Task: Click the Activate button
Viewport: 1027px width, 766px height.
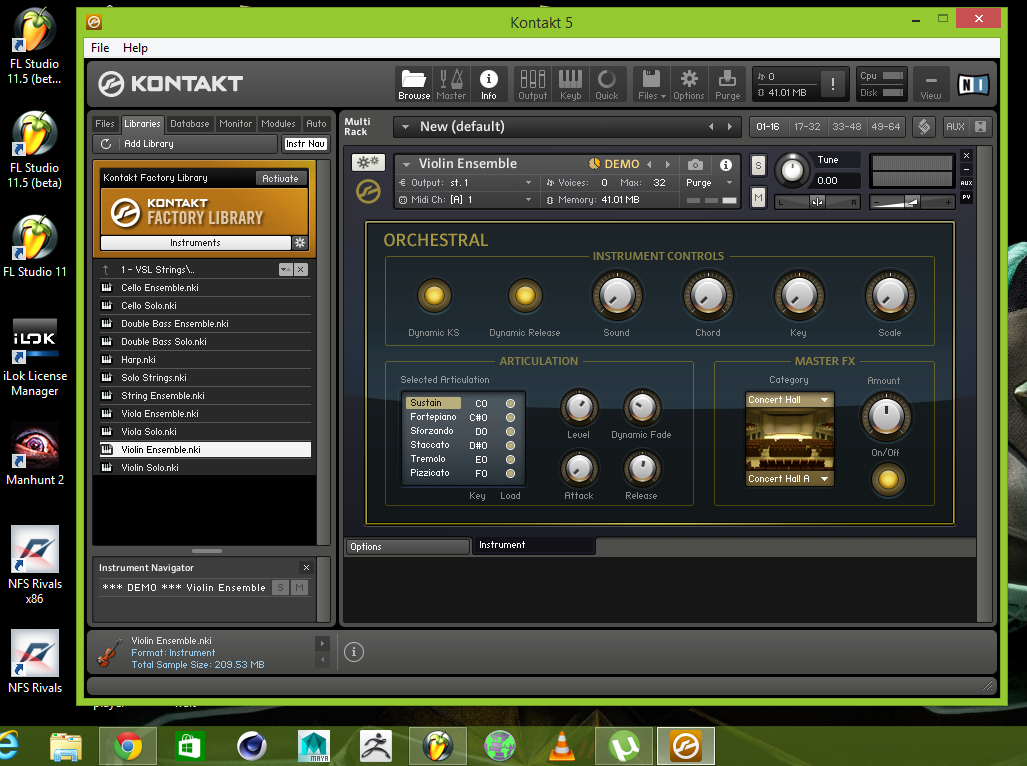Action: [280, 178]
